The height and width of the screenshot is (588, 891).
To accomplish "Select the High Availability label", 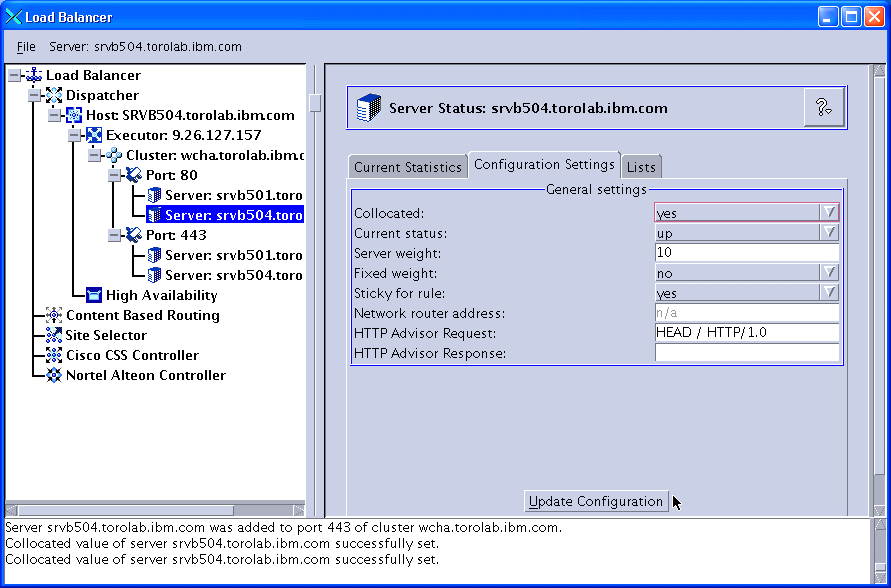I will click(x=161, y=295).
